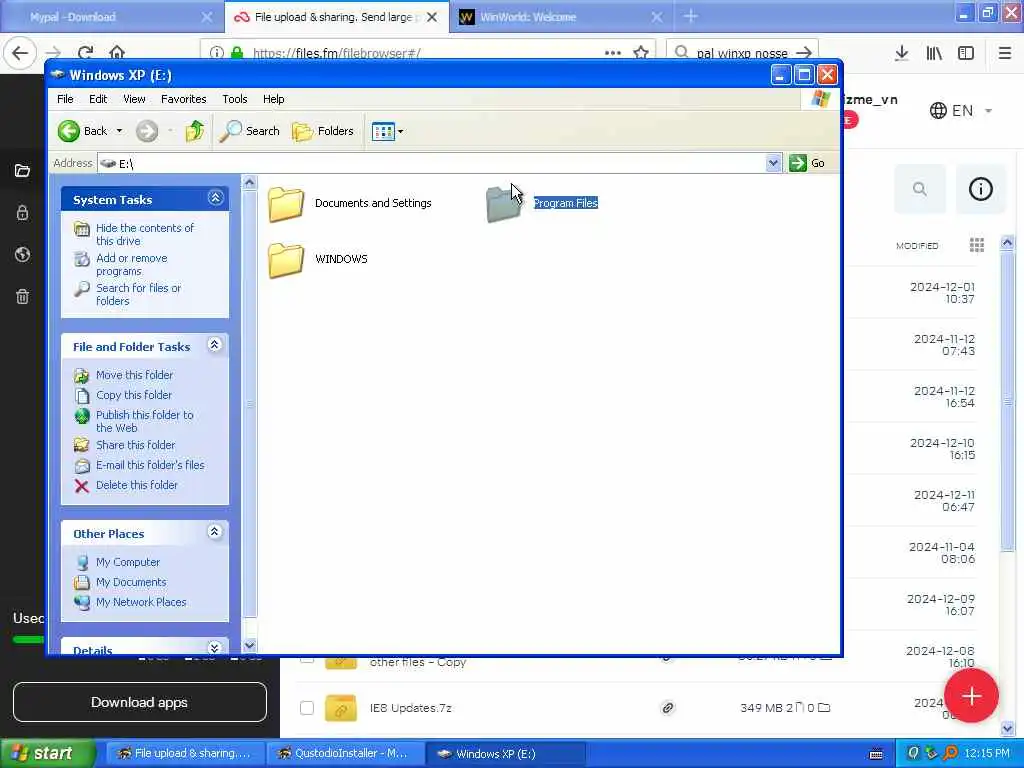Image resolution: width=1024 pixels, height=768 pixels.
Task: Select the Program Files folder icon
Action: coord(504,204)
